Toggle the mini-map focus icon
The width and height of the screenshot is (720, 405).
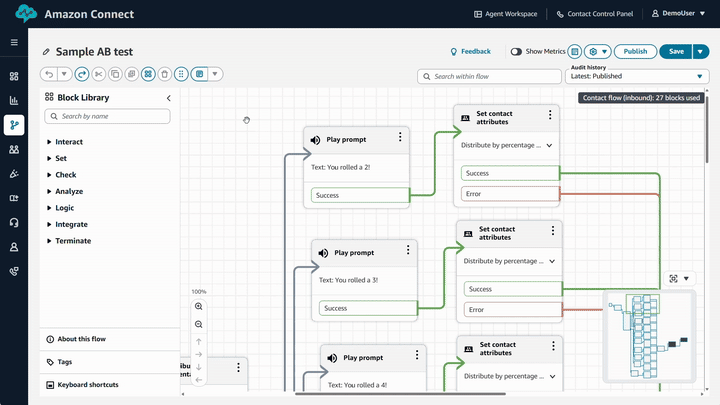pyautogui.click(x=673, y=279)
